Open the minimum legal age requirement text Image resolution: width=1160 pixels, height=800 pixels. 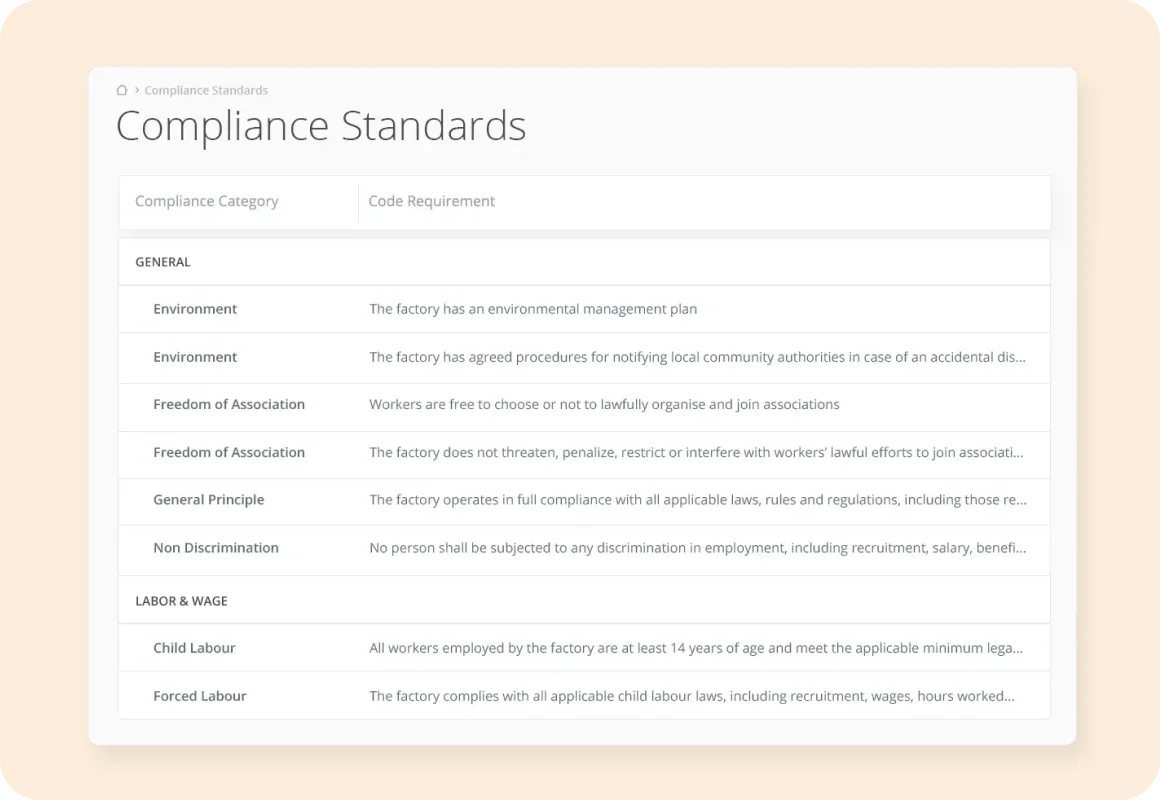696,647
